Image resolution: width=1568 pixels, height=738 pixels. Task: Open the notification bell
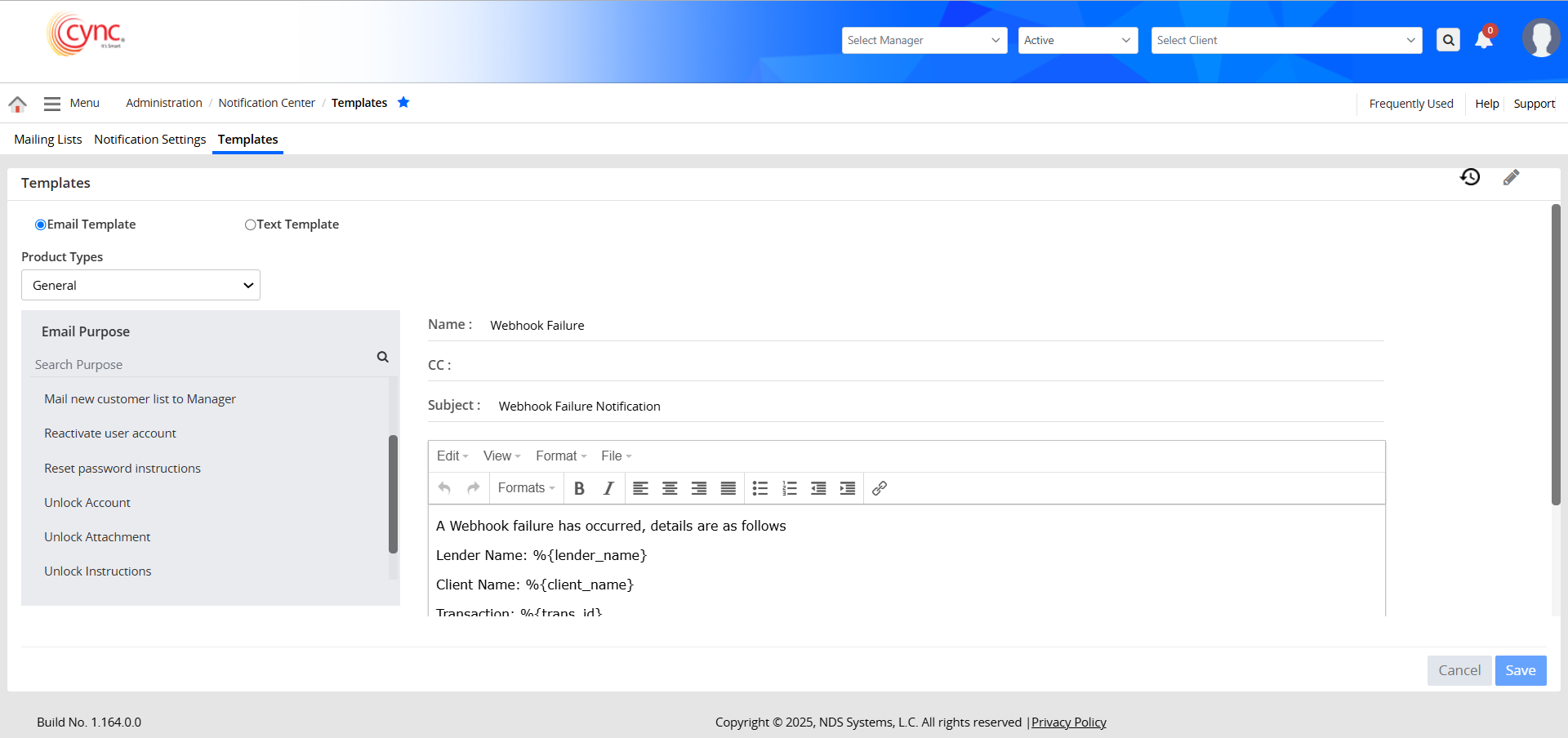1484,40
